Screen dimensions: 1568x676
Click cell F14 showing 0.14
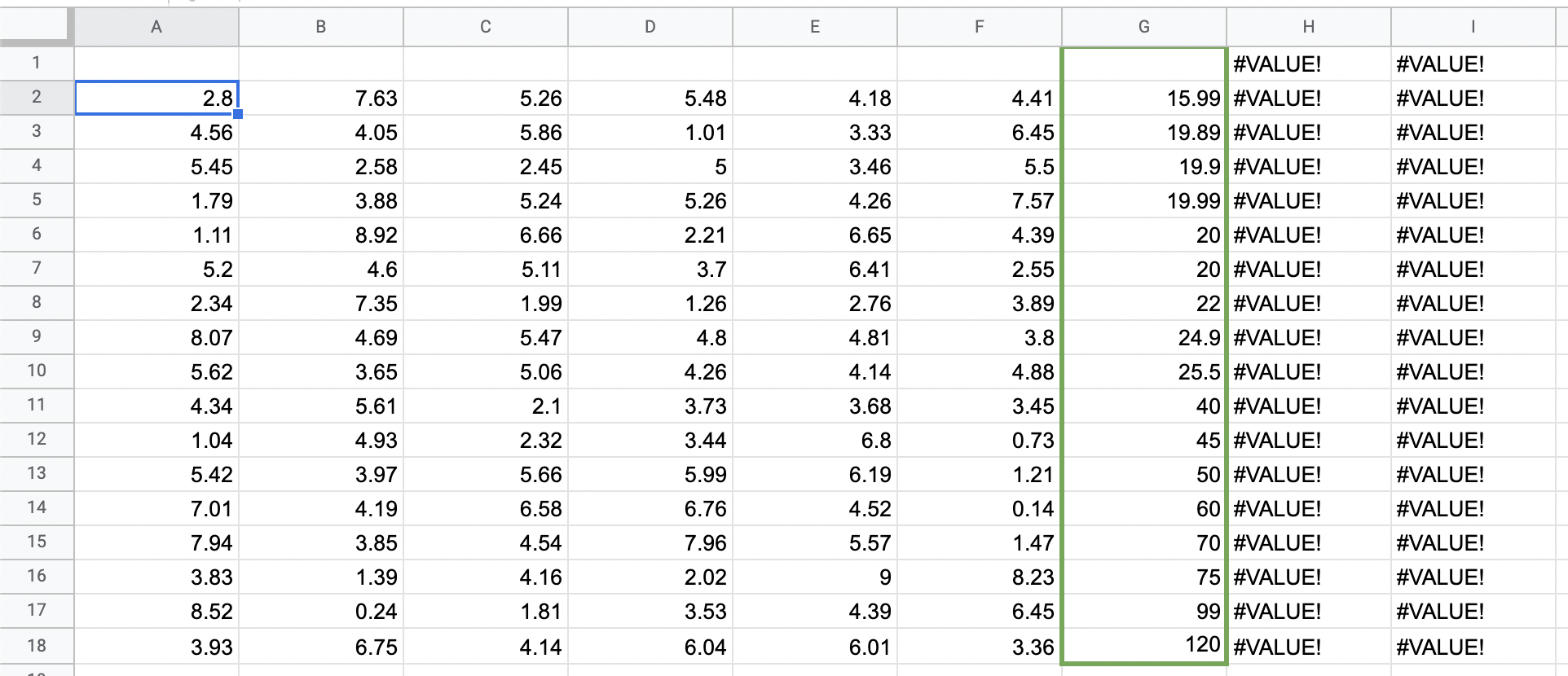(x=979, y=508)
